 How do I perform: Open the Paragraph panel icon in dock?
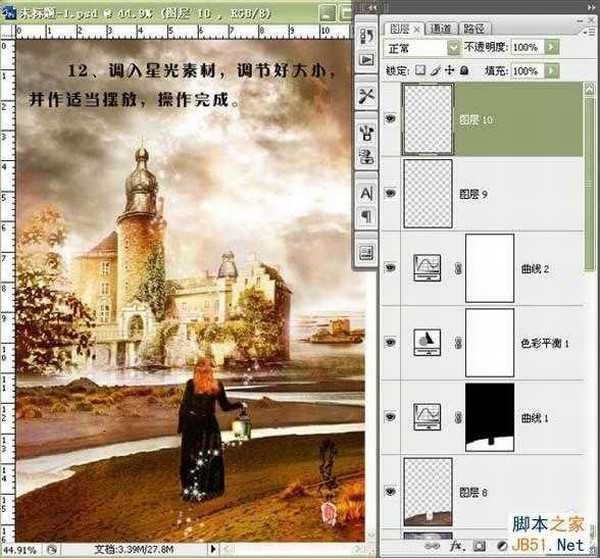366,215
